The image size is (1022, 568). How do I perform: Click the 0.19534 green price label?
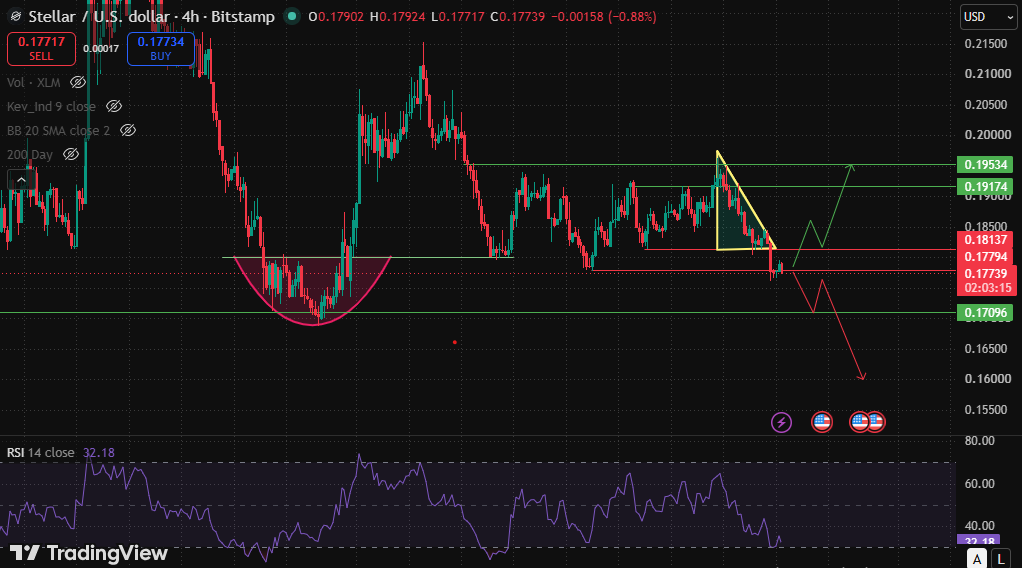click(986, 165)
